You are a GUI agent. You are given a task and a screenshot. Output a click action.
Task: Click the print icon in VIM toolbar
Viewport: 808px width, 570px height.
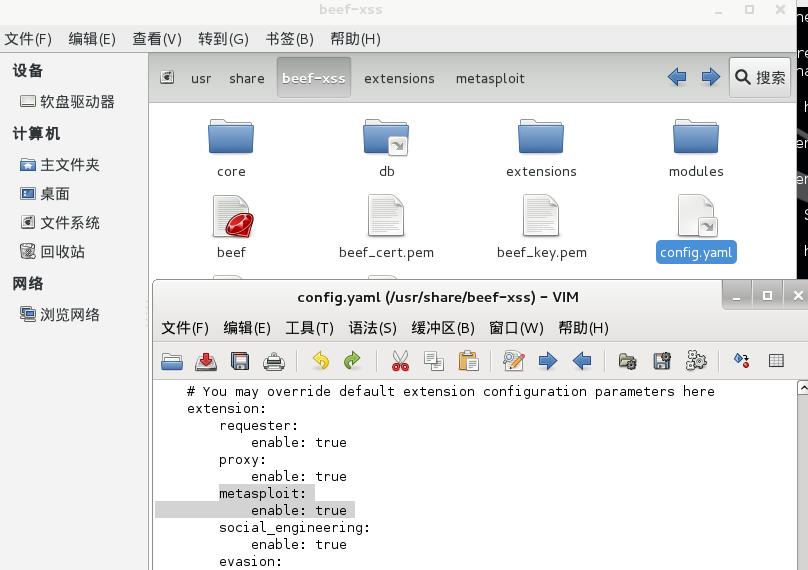tap(274, 361)
